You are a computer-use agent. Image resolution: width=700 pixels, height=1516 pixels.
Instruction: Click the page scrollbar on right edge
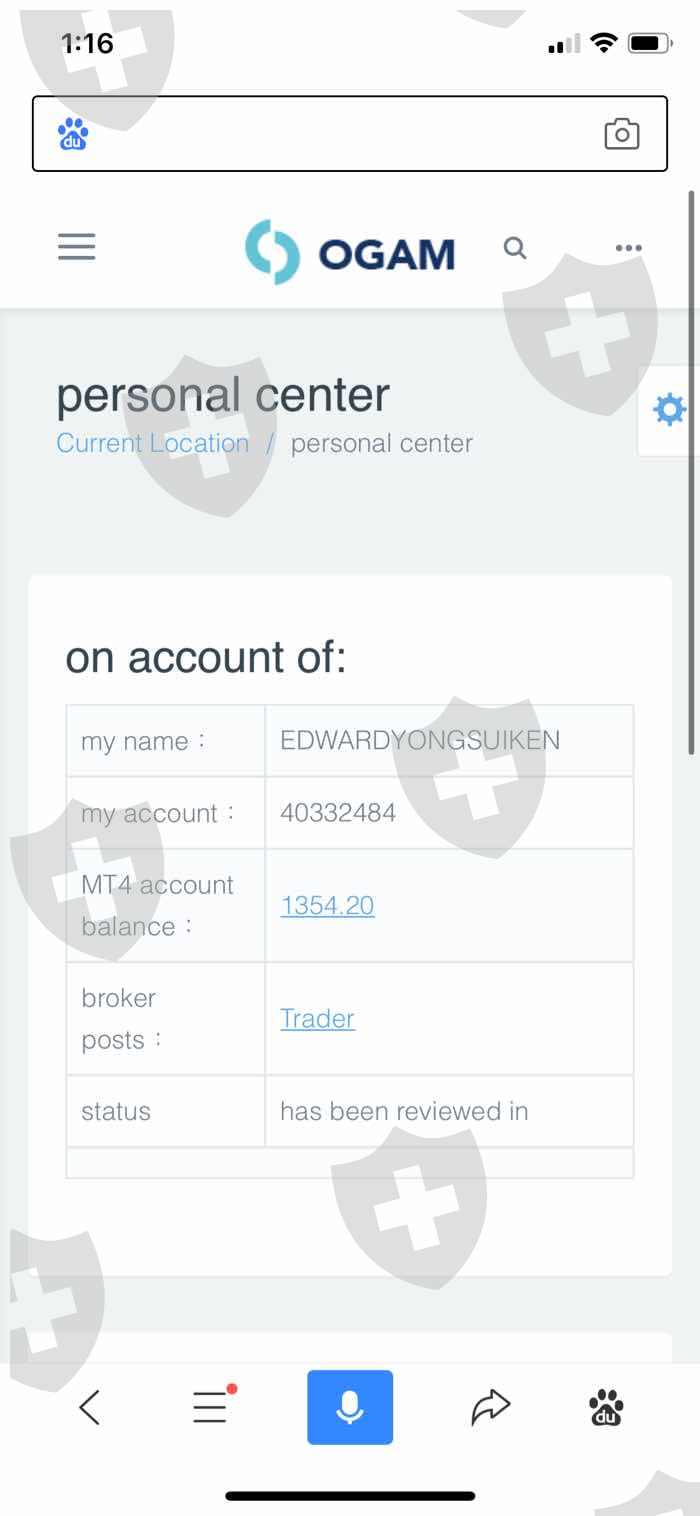(x=691, y=470)
